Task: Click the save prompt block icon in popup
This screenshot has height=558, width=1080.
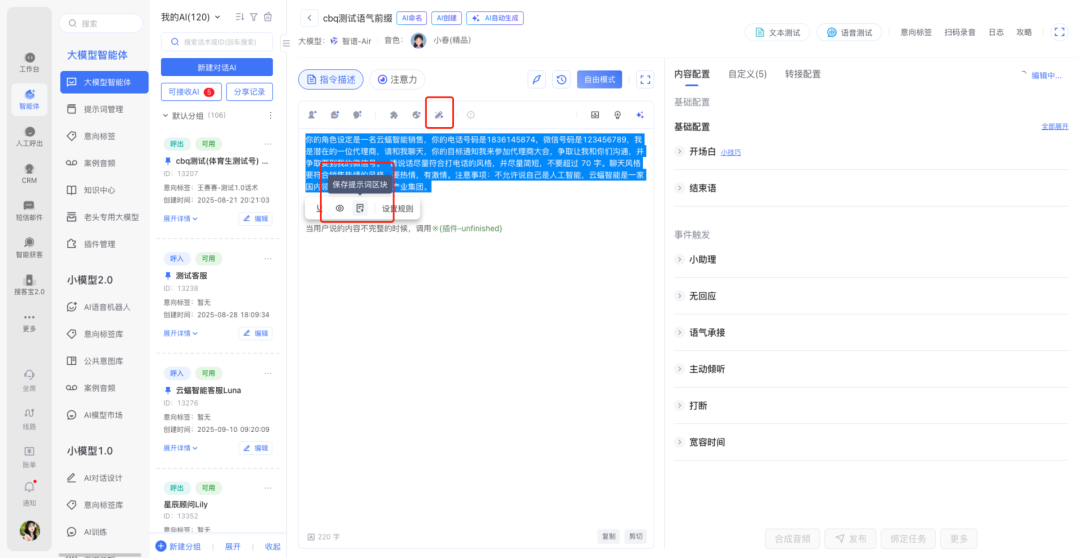Action: click(x=360, y=208)
